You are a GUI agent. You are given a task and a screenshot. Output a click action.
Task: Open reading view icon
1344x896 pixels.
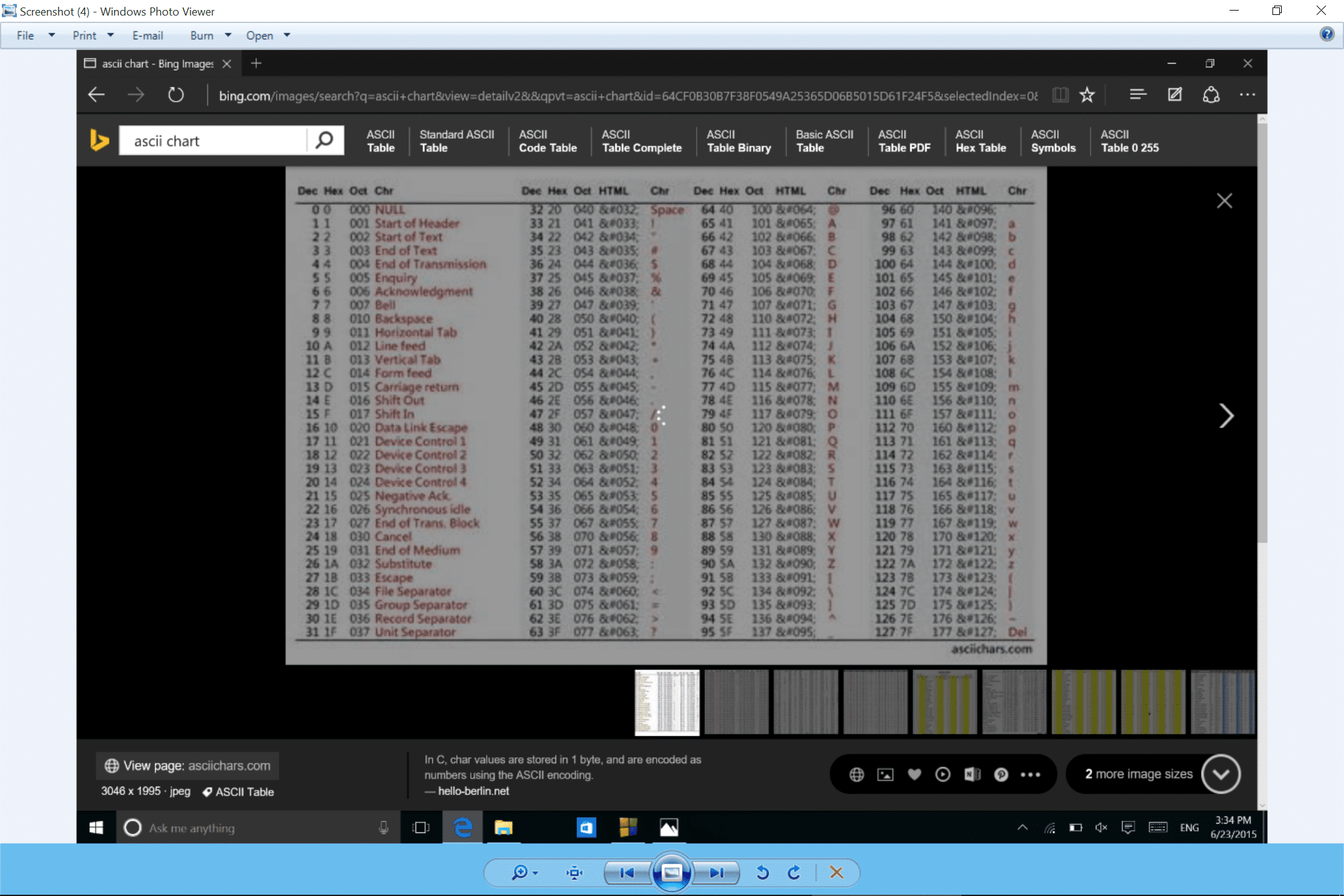point(1060,95)
